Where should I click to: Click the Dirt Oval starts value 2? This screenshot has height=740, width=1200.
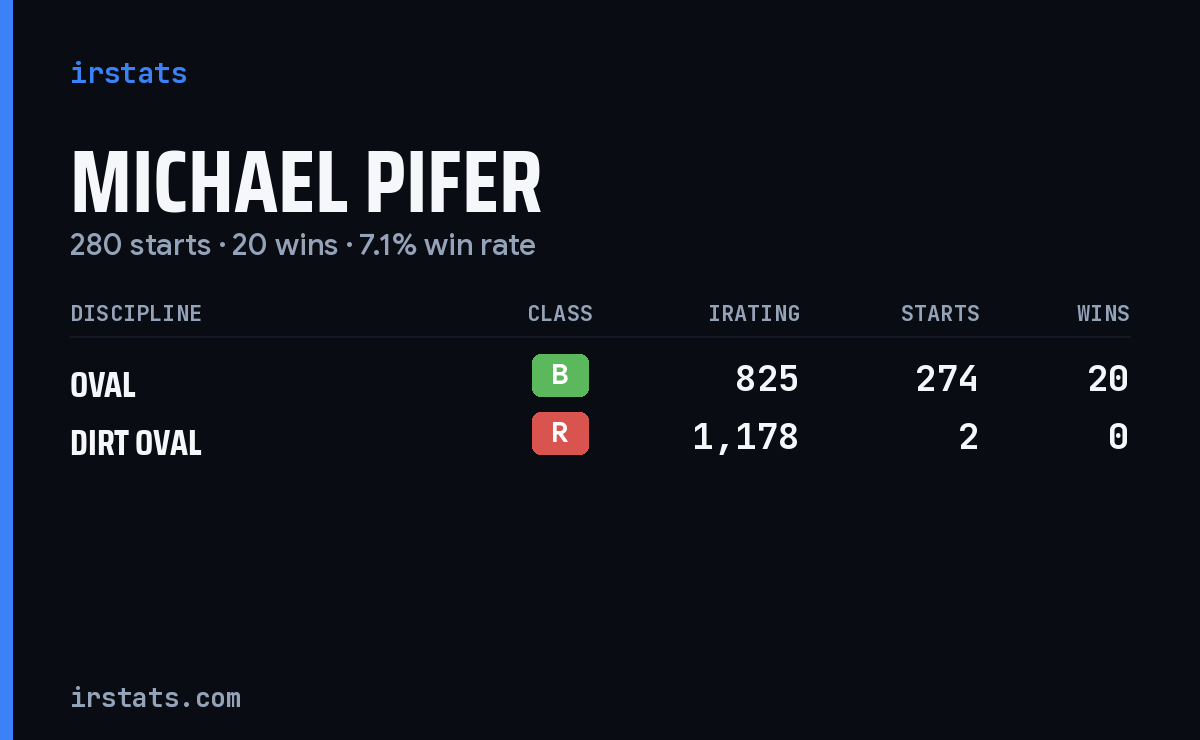coord(968,437)
